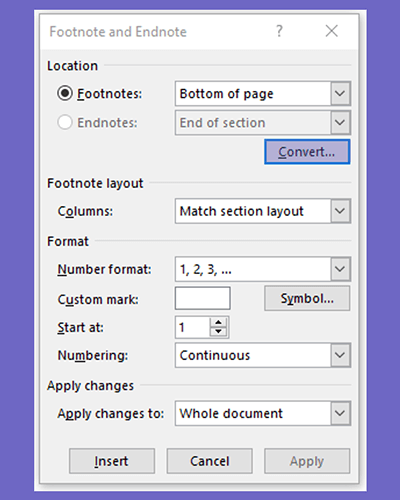Click the Custom mark input field

pos(203,298)
